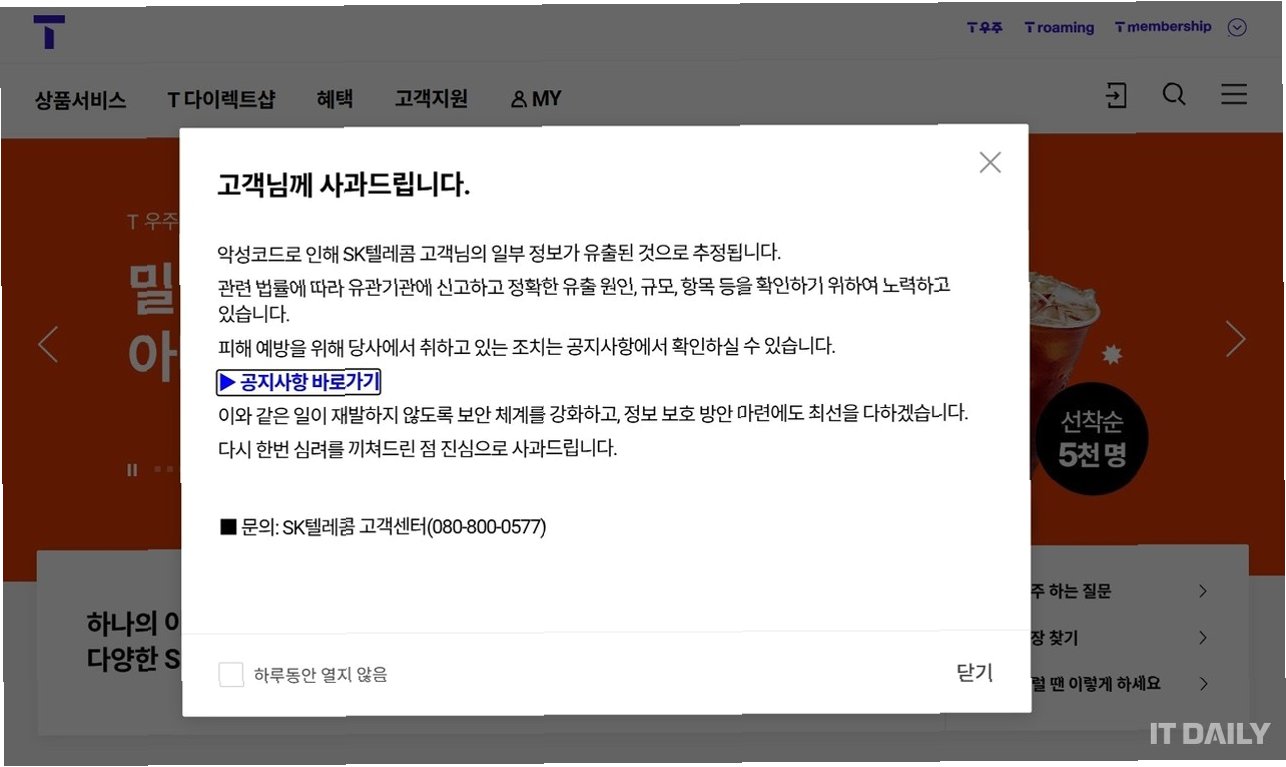This screenshot has width=1286, height=767.
Task: Open the 고객지원 menu
Action: 431,99
